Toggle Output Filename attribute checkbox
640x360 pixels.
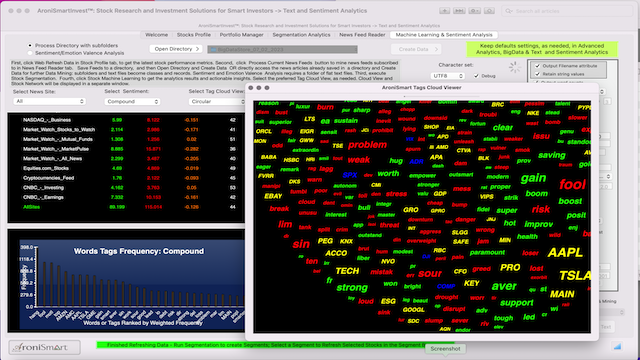(x=538, y=66)
